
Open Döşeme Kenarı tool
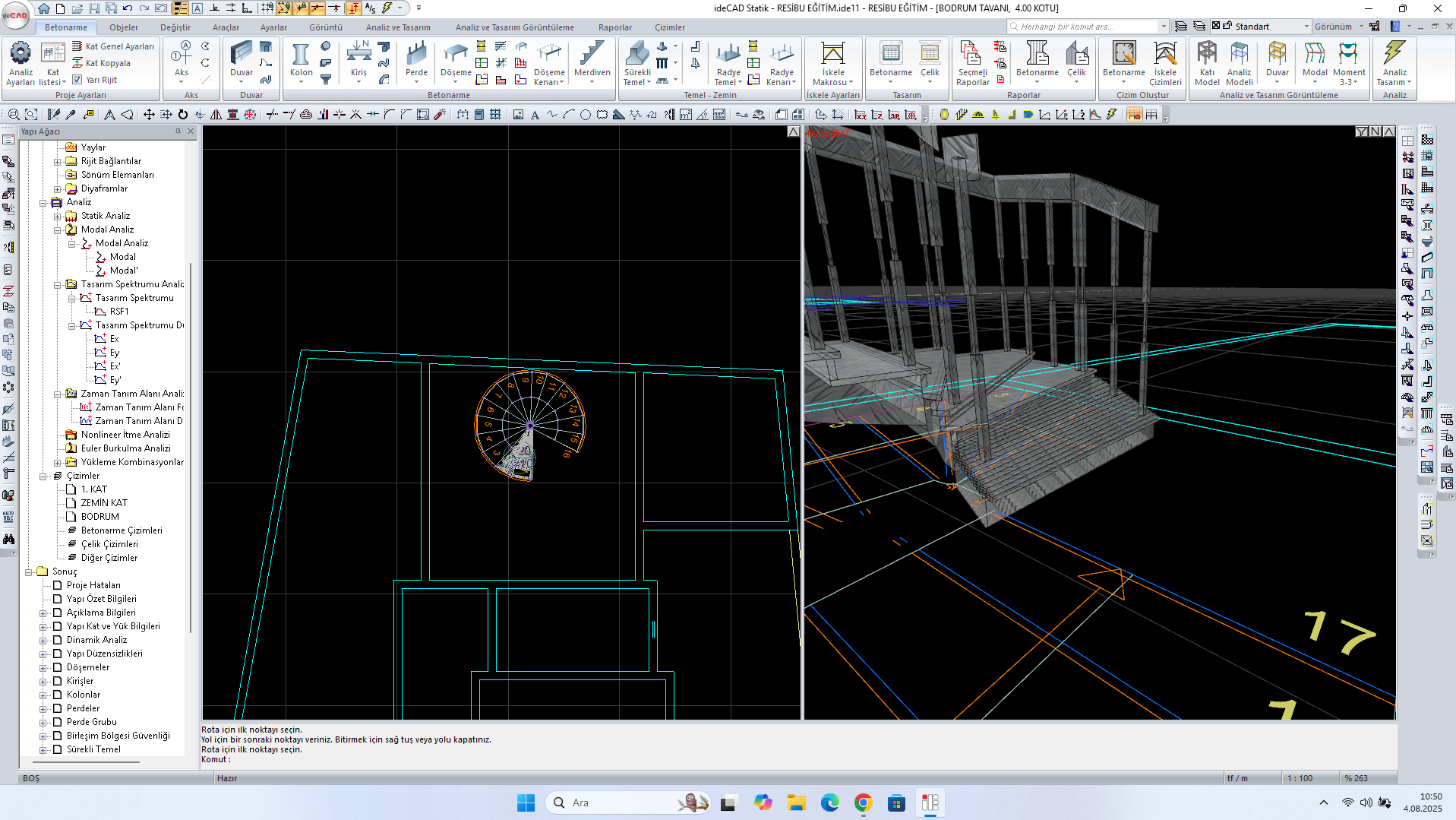point(549,64)
